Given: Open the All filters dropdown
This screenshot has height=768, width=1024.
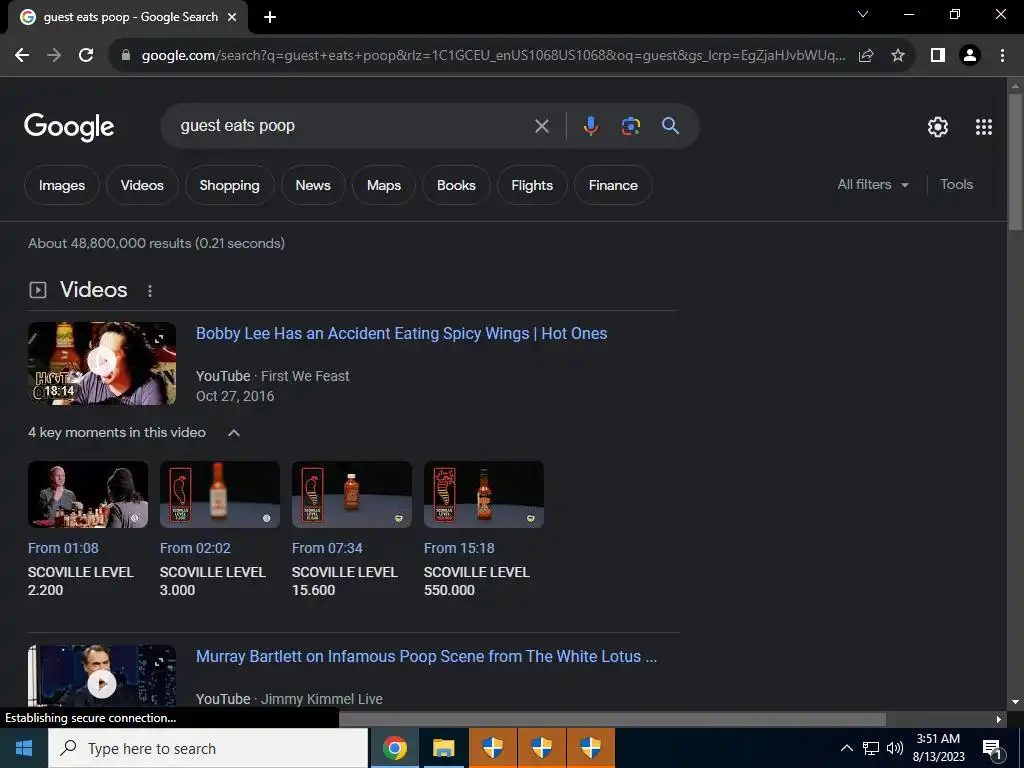Looking at the screenshot, I should (873, 185).
